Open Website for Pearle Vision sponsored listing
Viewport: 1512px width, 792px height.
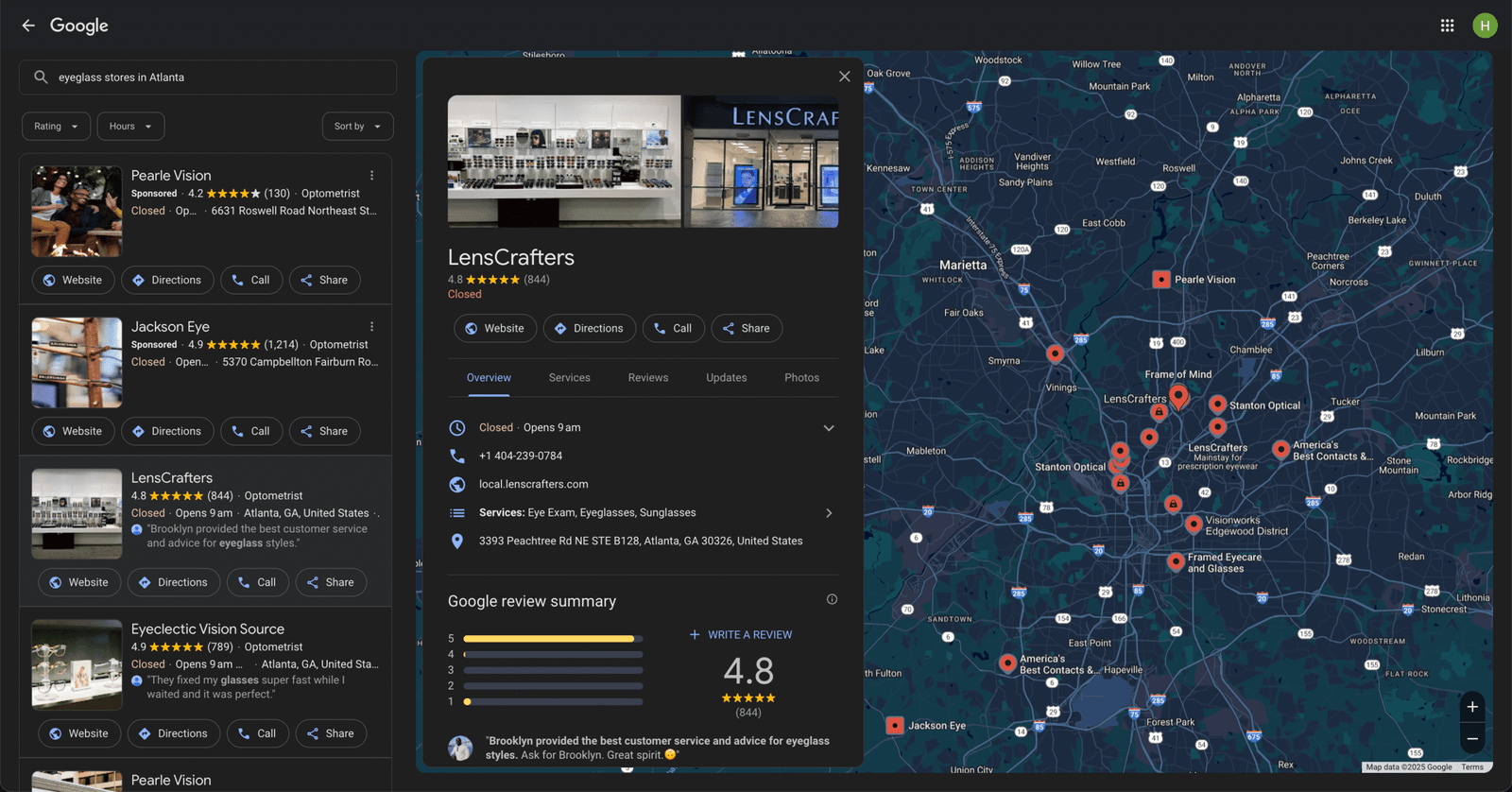click(x=74, y=280)
